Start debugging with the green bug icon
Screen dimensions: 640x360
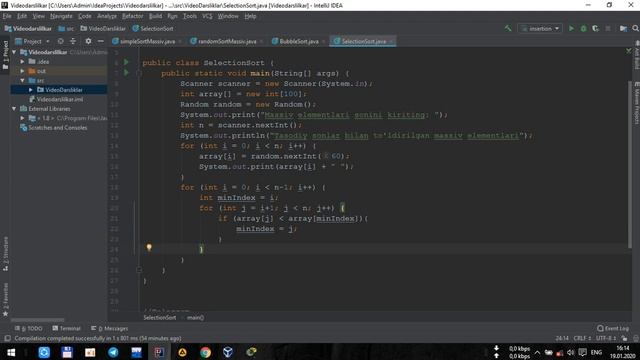click(x=583, y=29)
